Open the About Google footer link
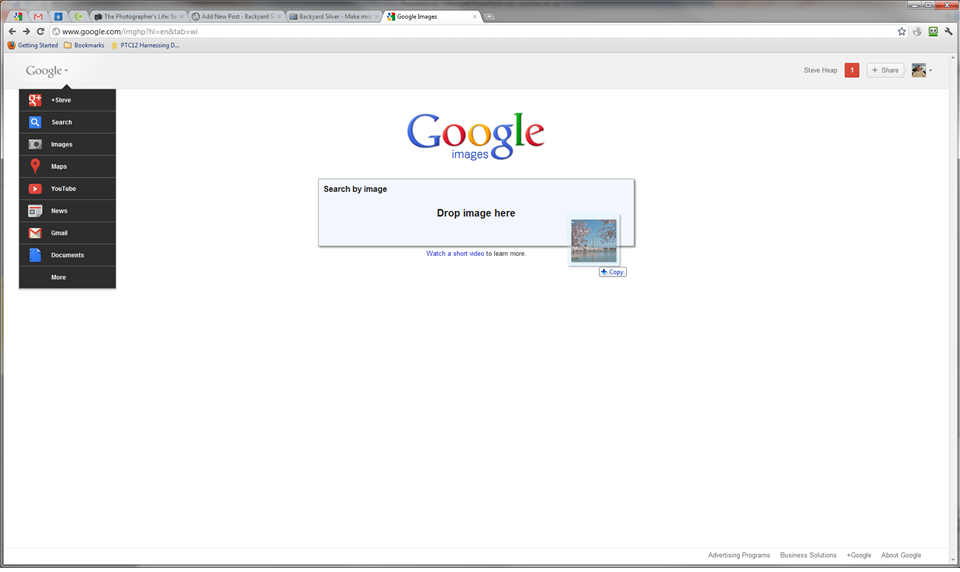 (x=901, y=555)
